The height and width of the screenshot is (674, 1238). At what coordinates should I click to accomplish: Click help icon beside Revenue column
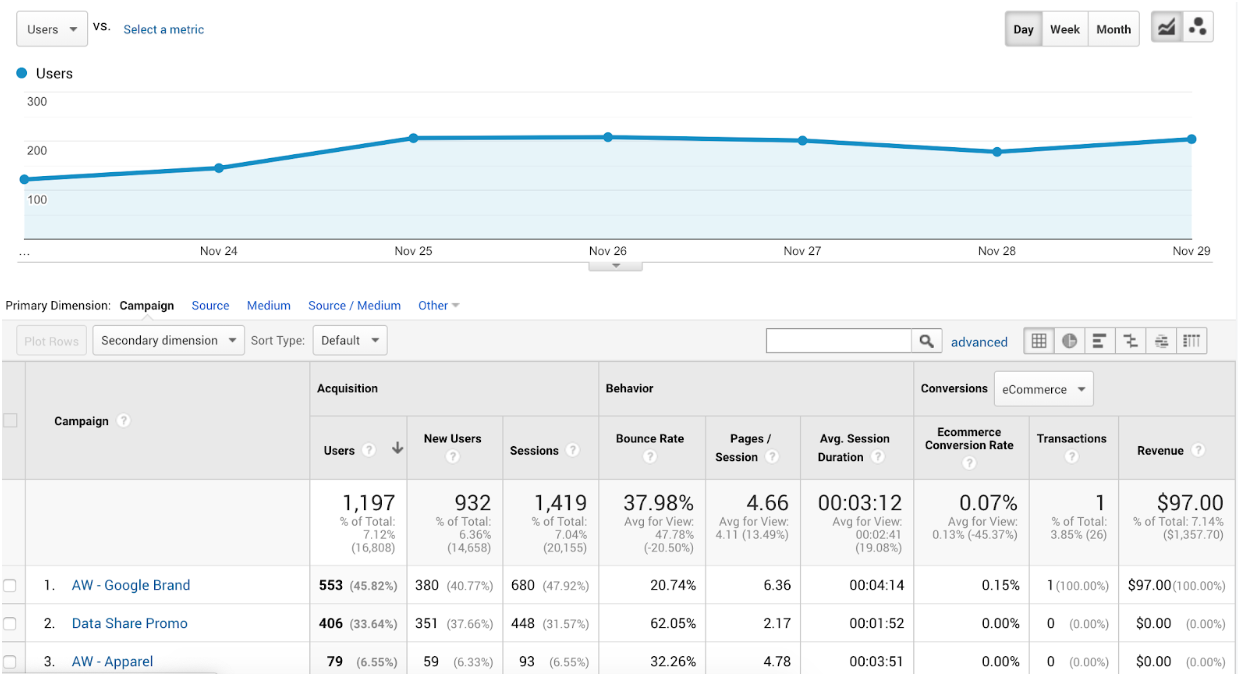tap(1198, 450)
